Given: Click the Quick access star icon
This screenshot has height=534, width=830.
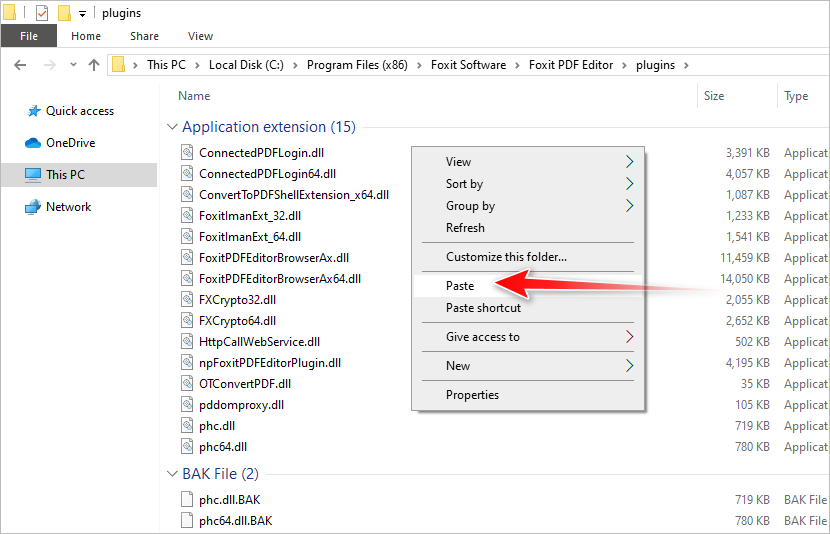Looking at the screenshot, I should (33, 111).
